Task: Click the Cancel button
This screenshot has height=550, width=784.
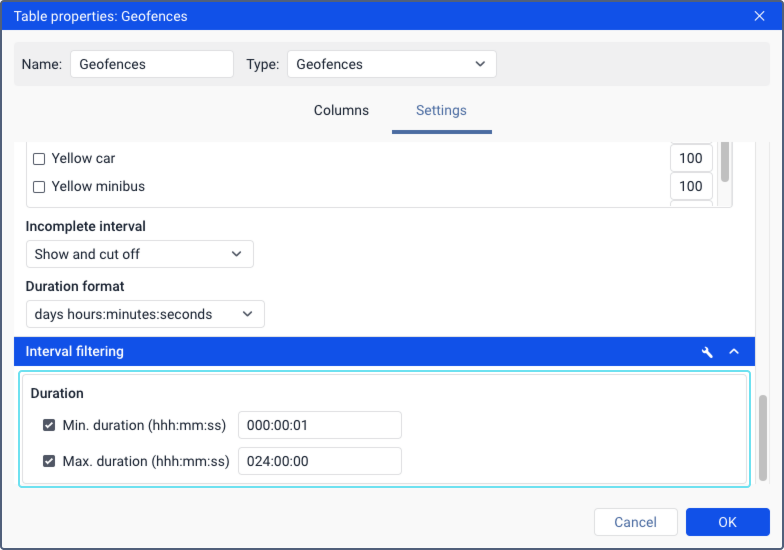Action: coord(636,522)
